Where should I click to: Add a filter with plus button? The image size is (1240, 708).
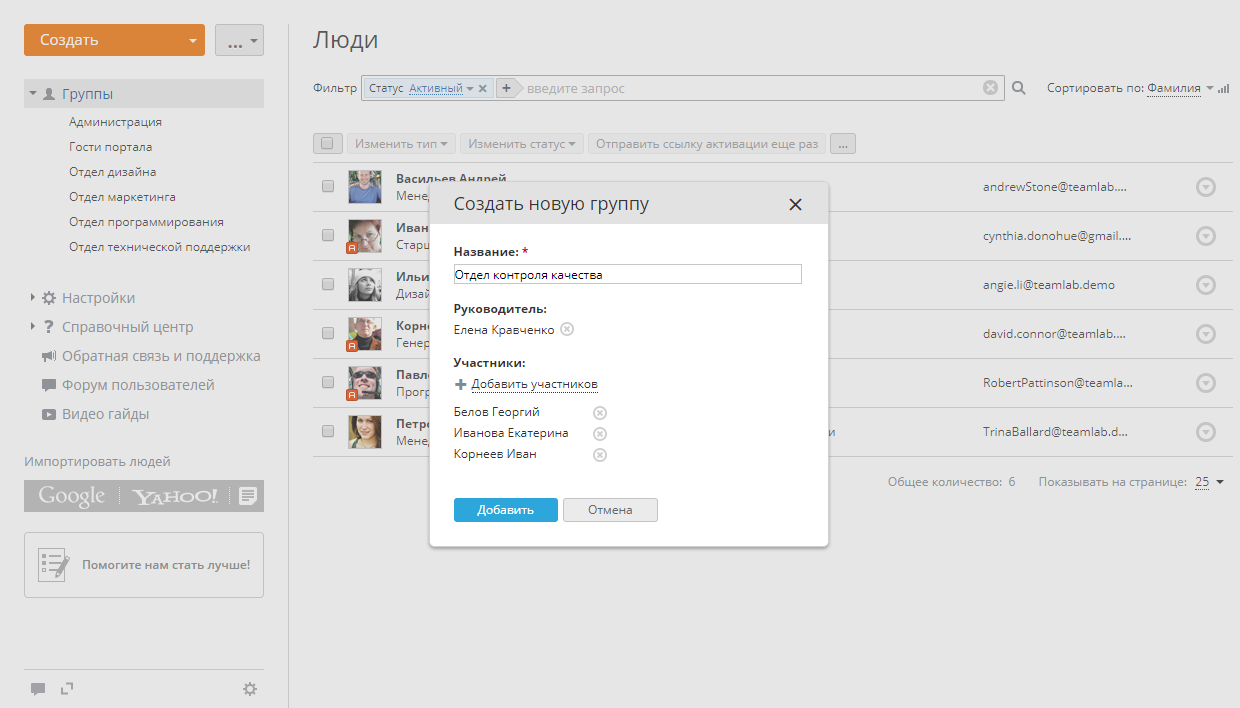(506, 88)
